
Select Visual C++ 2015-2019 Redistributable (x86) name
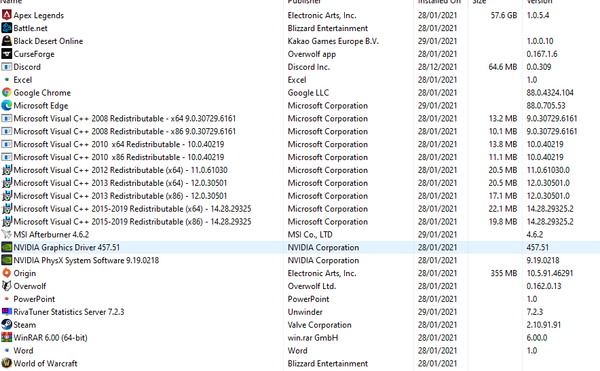coord(132,222)
